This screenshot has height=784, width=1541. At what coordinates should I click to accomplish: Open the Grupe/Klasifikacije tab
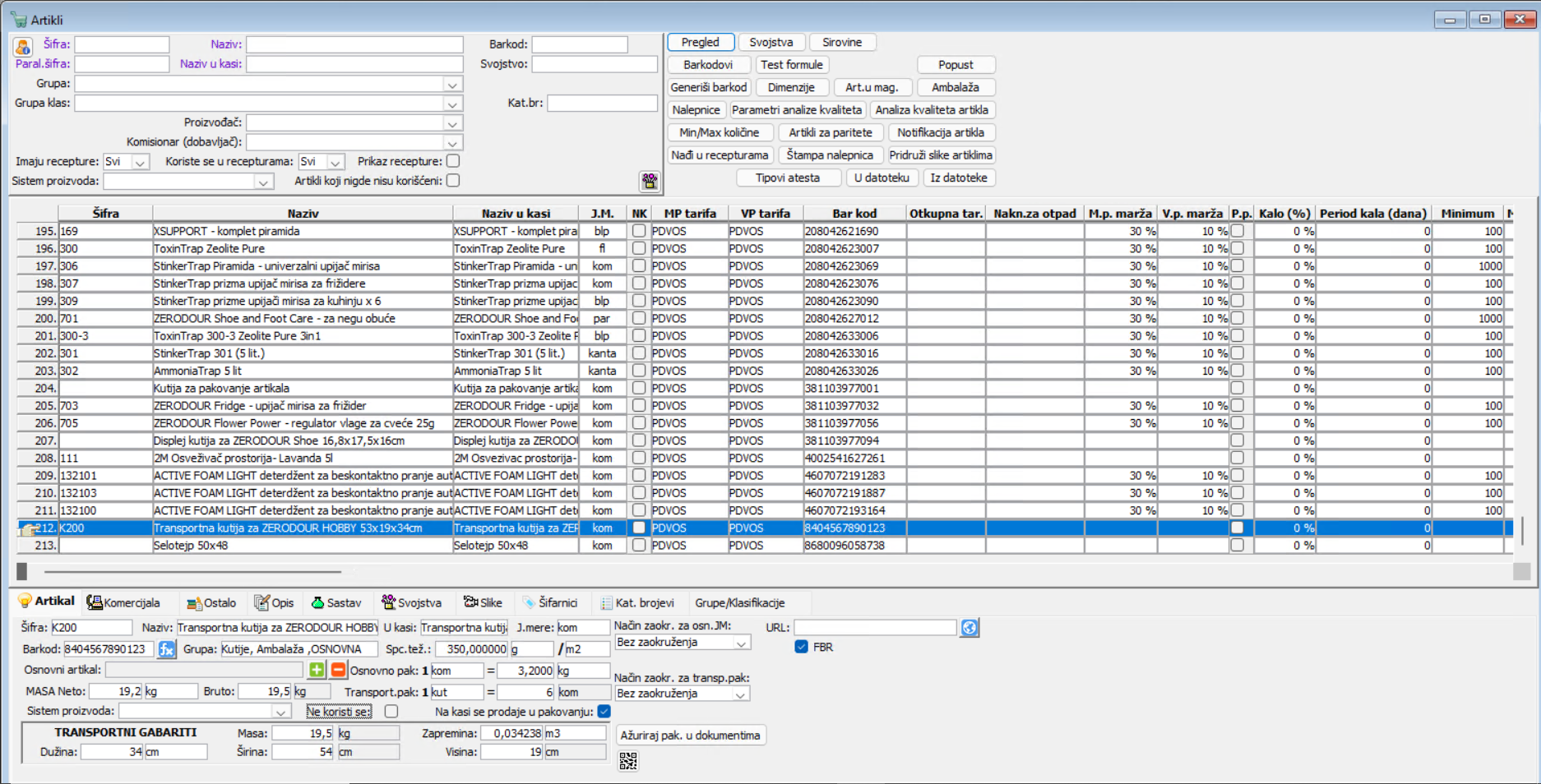[x=740, y=602]
